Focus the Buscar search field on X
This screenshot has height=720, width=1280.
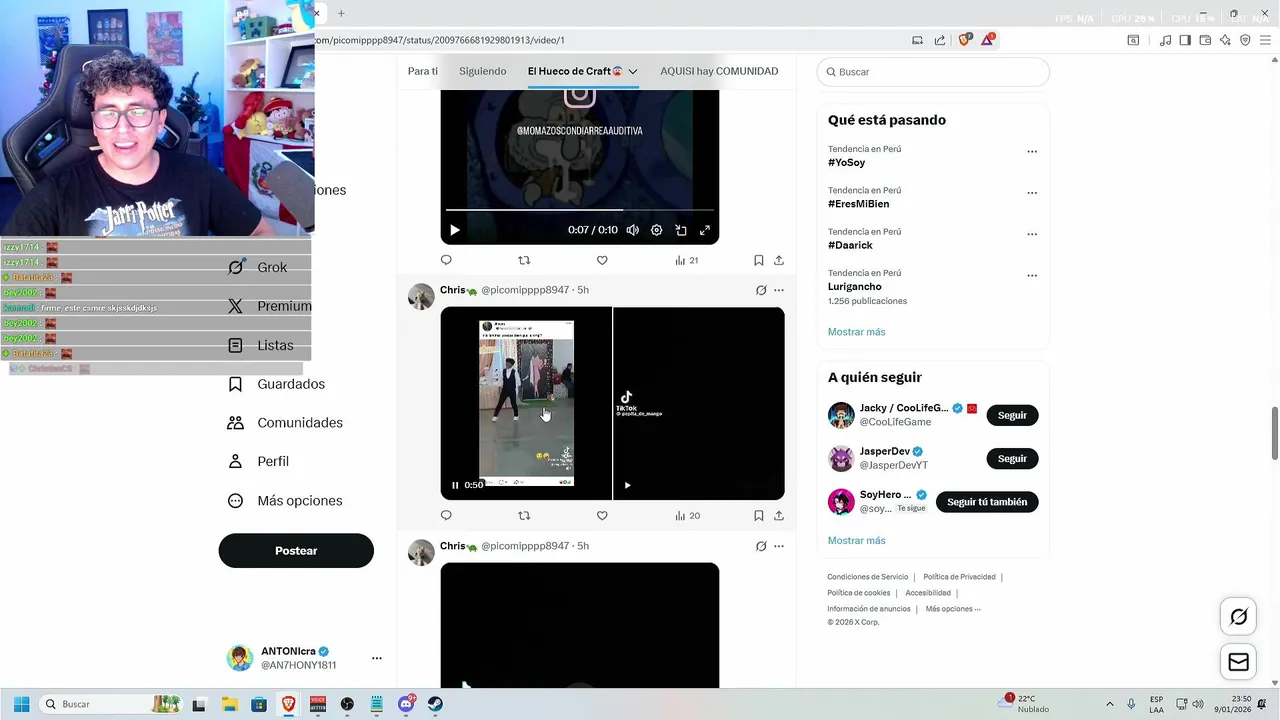coord(933,72)
